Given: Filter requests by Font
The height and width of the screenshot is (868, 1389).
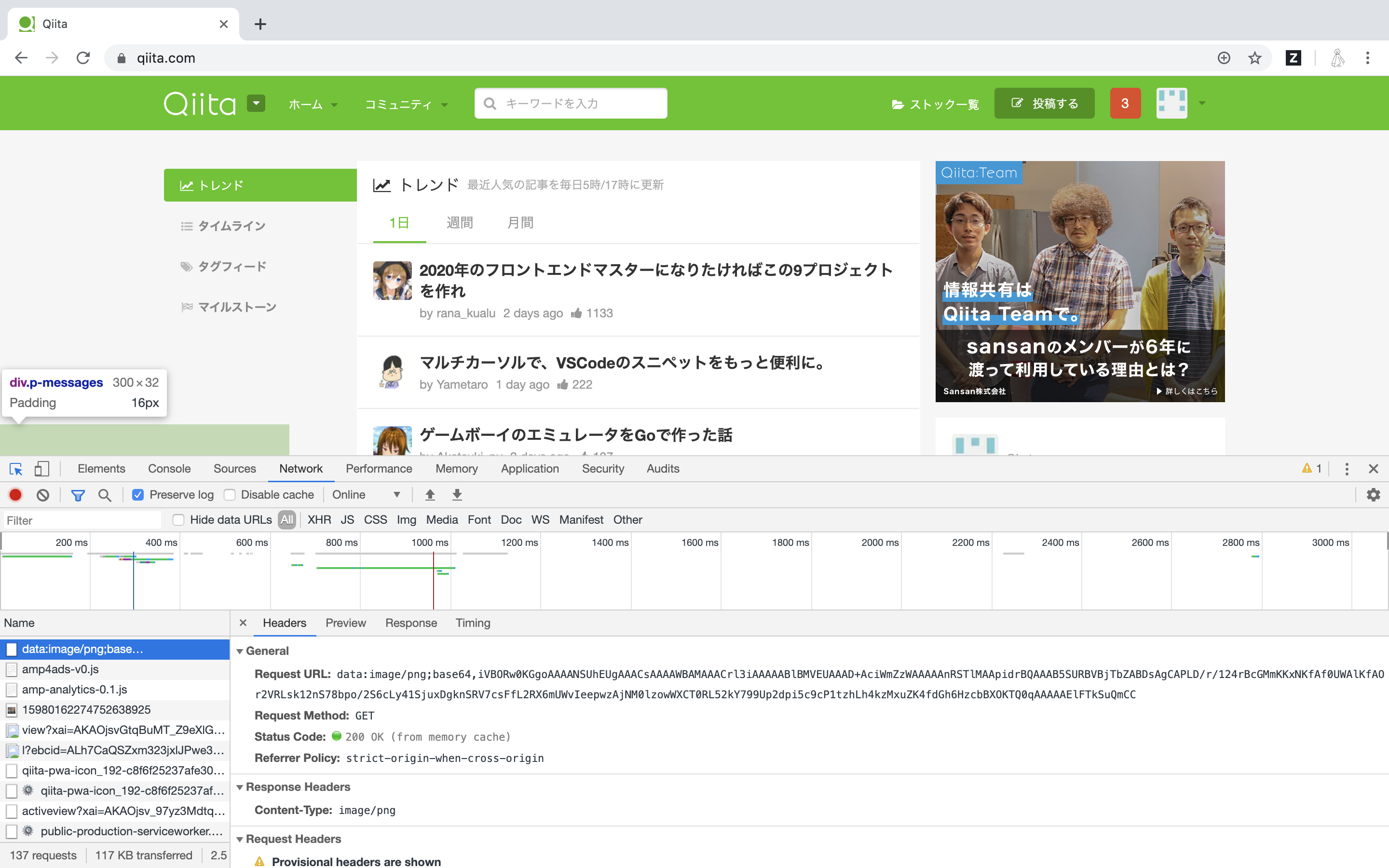Looking at the screenshot, I should (x=479, y=519).
